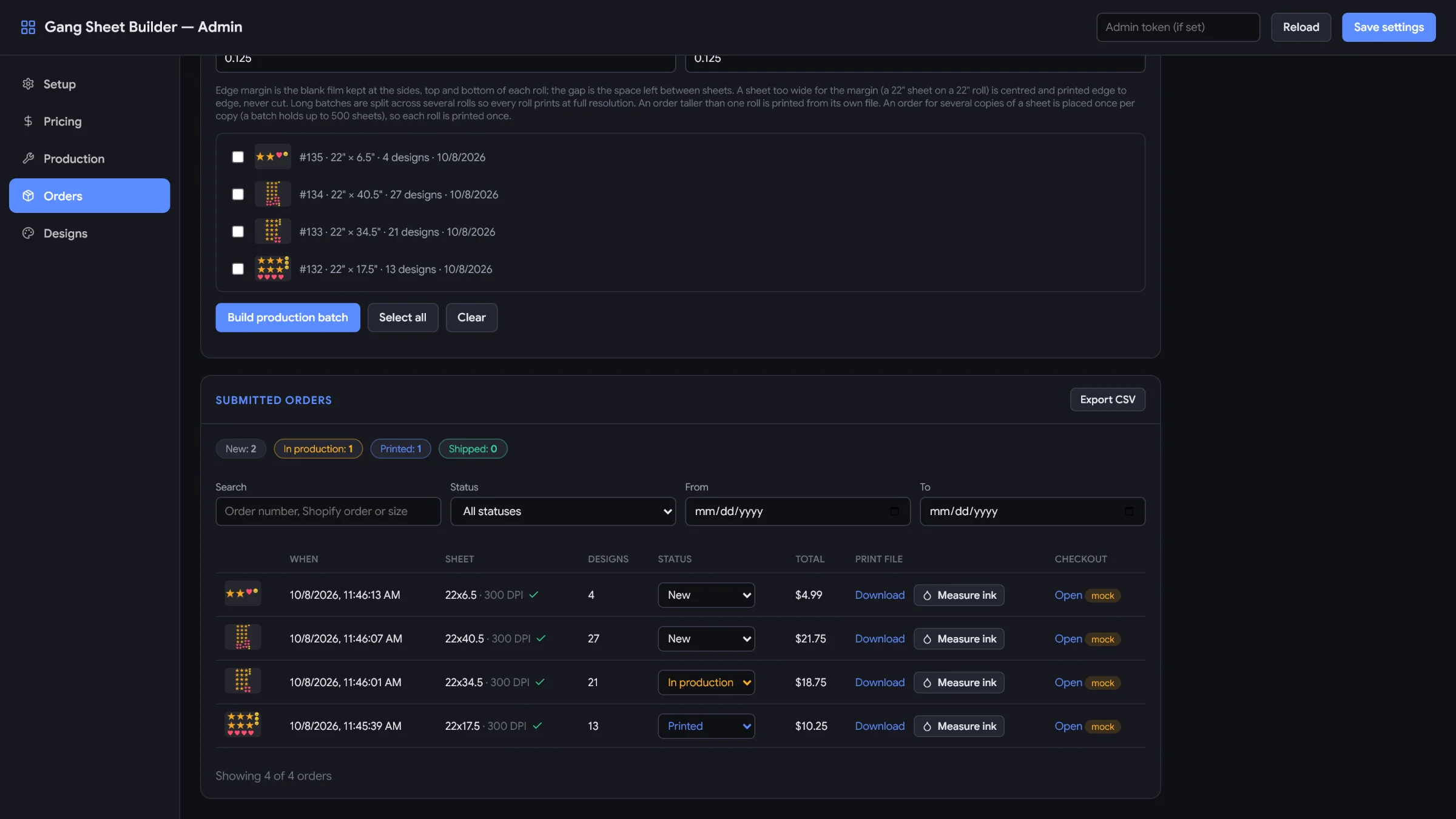Open thumbnail of the $4.99 order row
This screenshot has height=819, width=1456.
pos(243,593)
